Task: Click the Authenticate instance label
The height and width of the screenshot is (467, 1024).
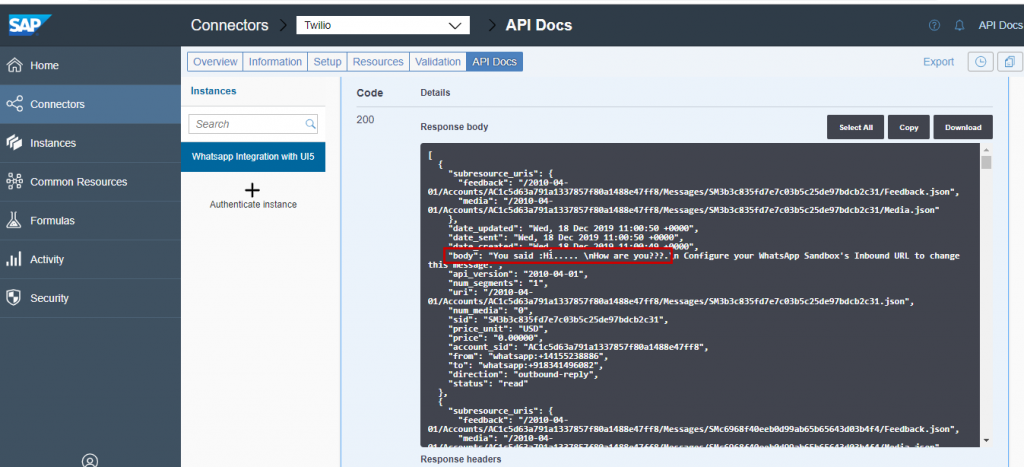Action: (x=253, y=204)
